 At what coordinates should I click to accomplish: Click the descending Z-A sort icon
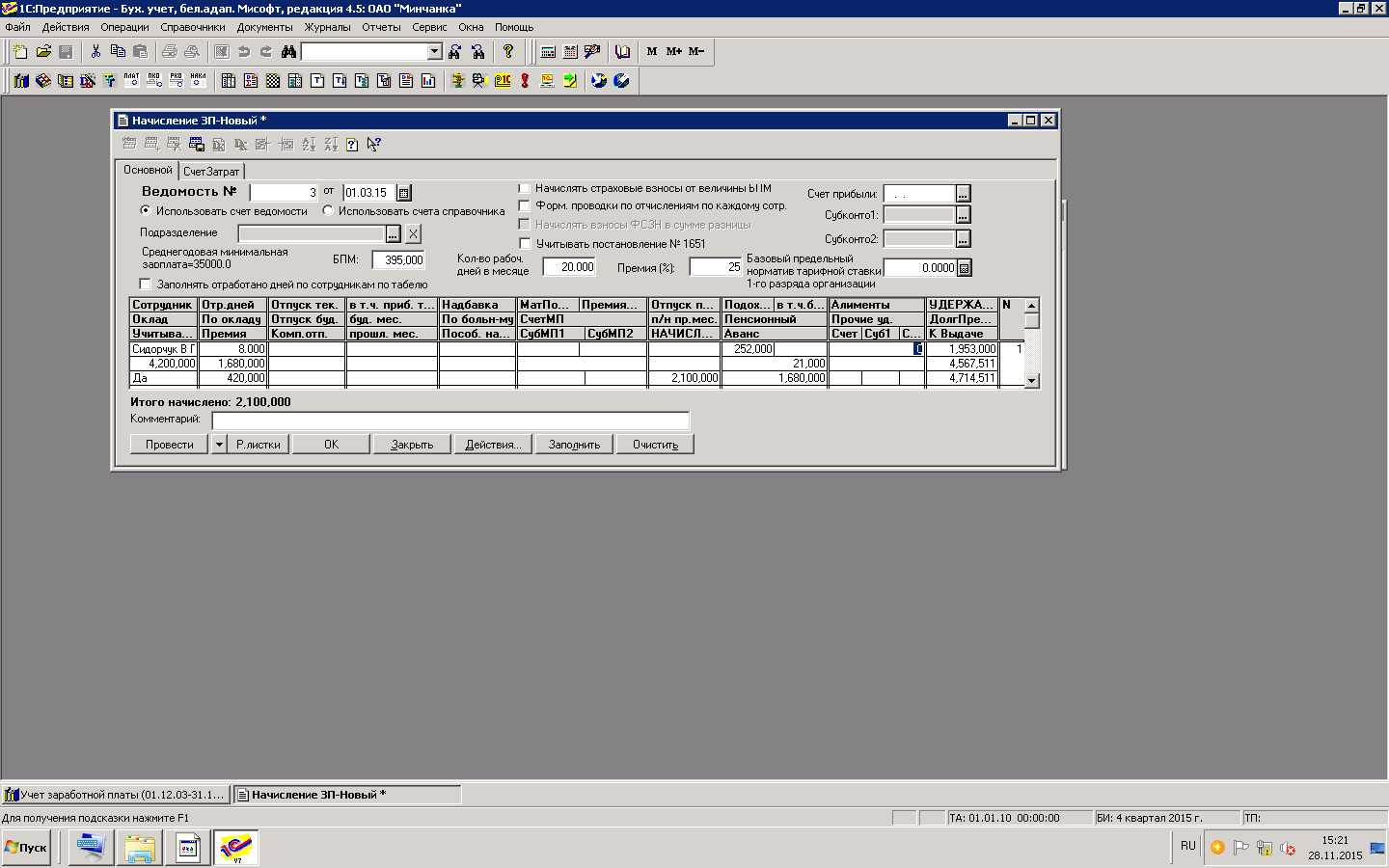[x=331, y=145]
